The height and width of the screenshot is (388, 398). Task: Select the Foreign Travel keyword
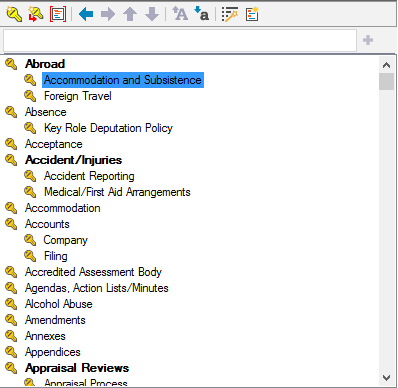pos(78,96)
